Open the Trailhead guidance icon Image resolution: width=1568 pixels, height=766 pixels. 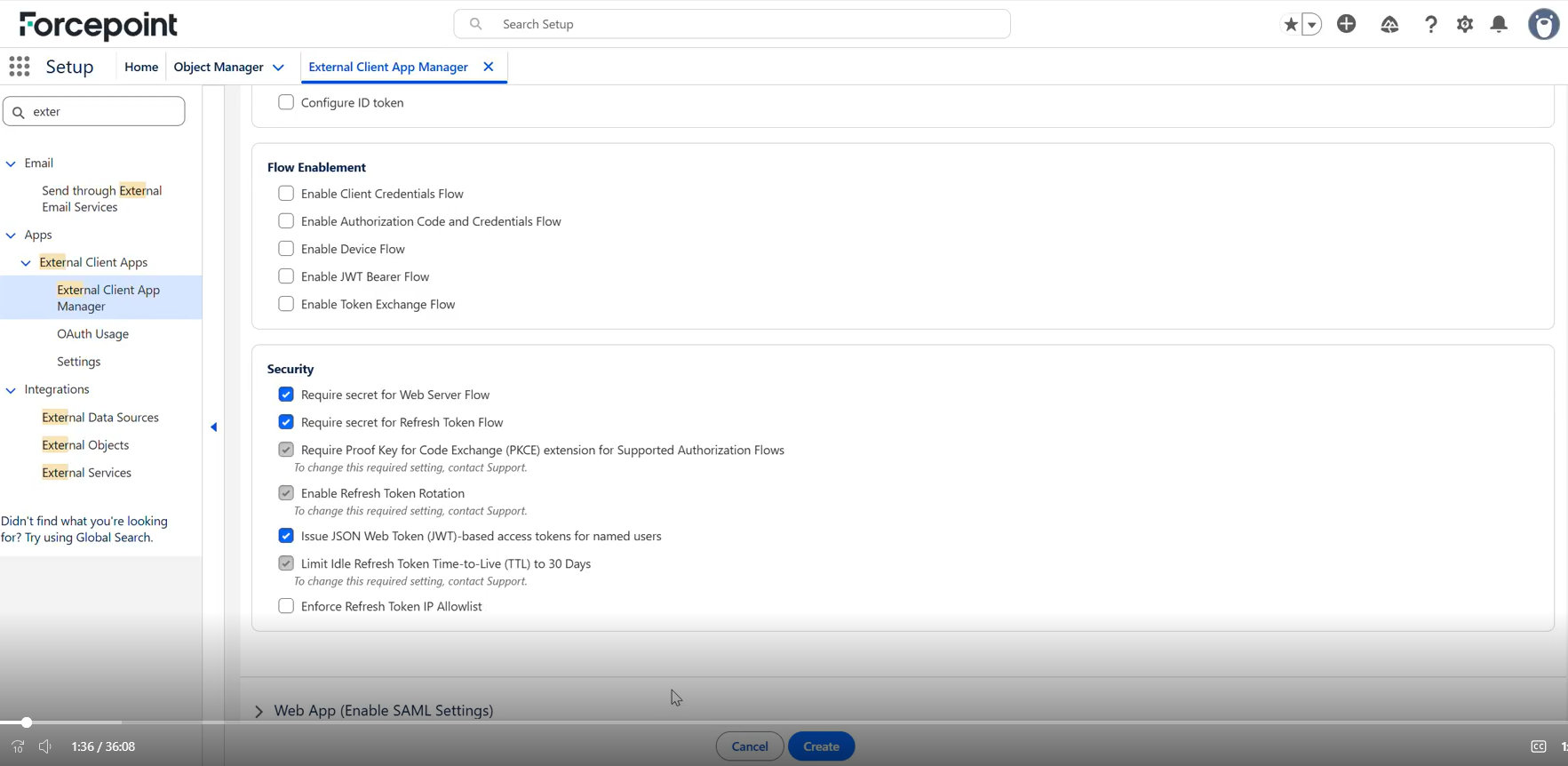click(x=1389, y=24)
